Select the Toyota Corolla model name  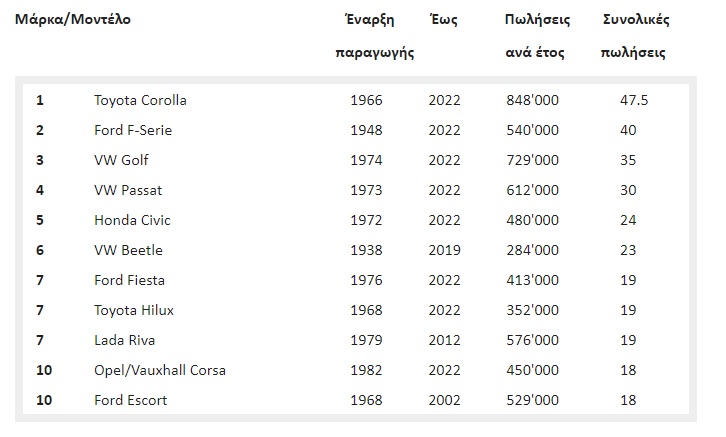(140, 100)
